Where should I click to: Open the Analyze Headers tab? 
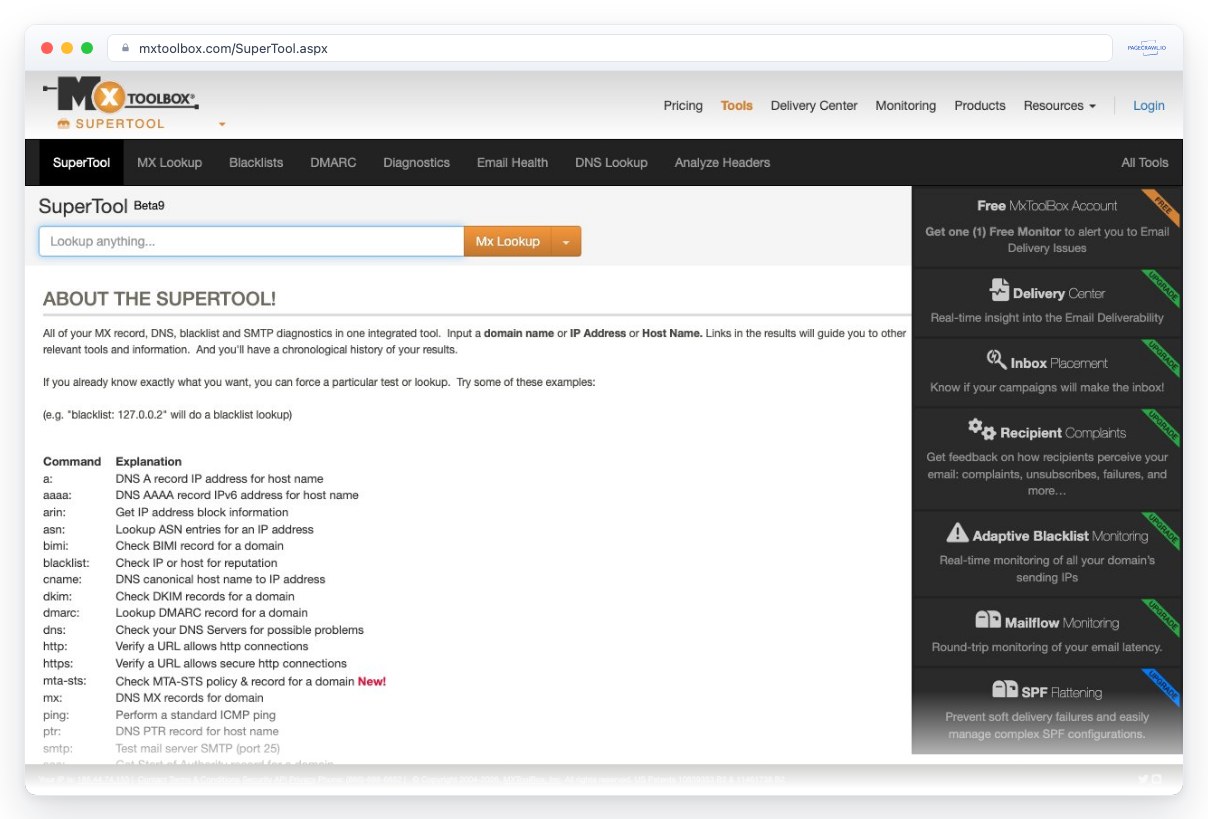click(x=722, y=162)
